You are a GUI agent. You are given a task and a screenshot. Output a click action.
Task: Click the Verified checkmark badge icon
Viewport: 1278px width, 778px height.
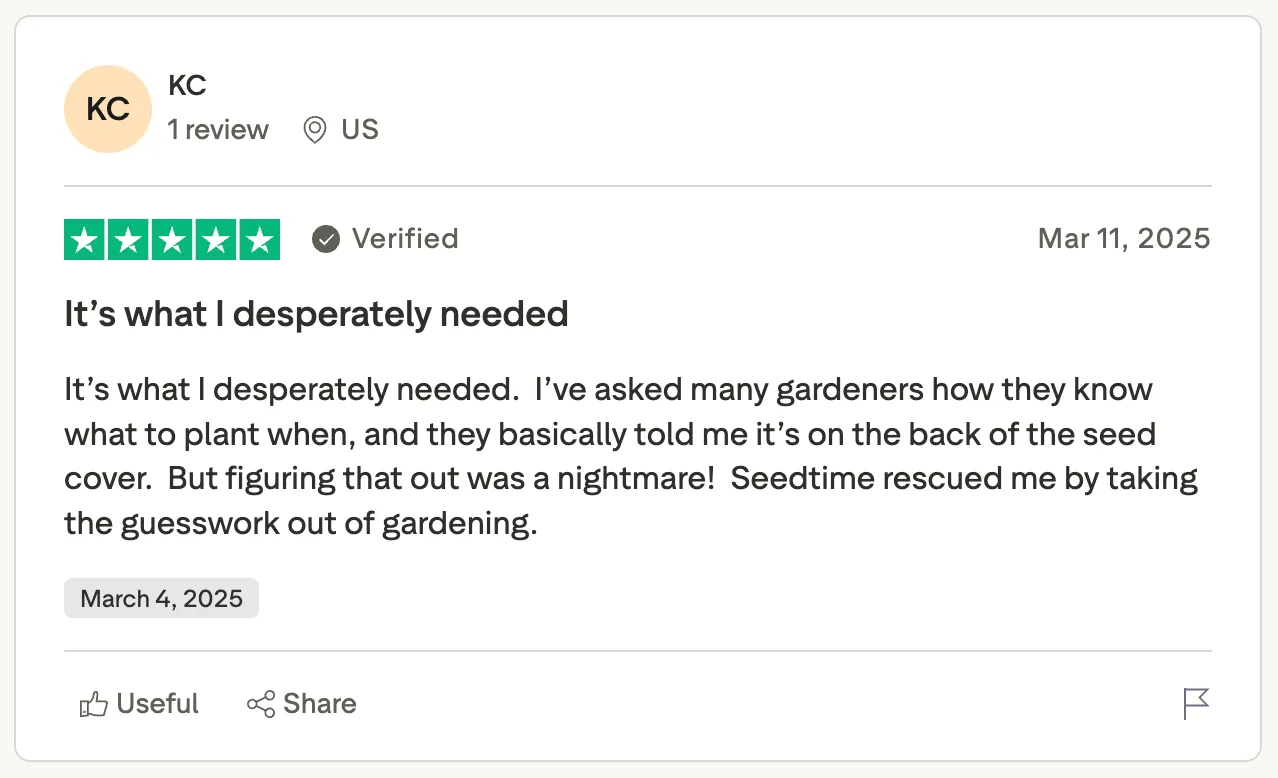326,239
